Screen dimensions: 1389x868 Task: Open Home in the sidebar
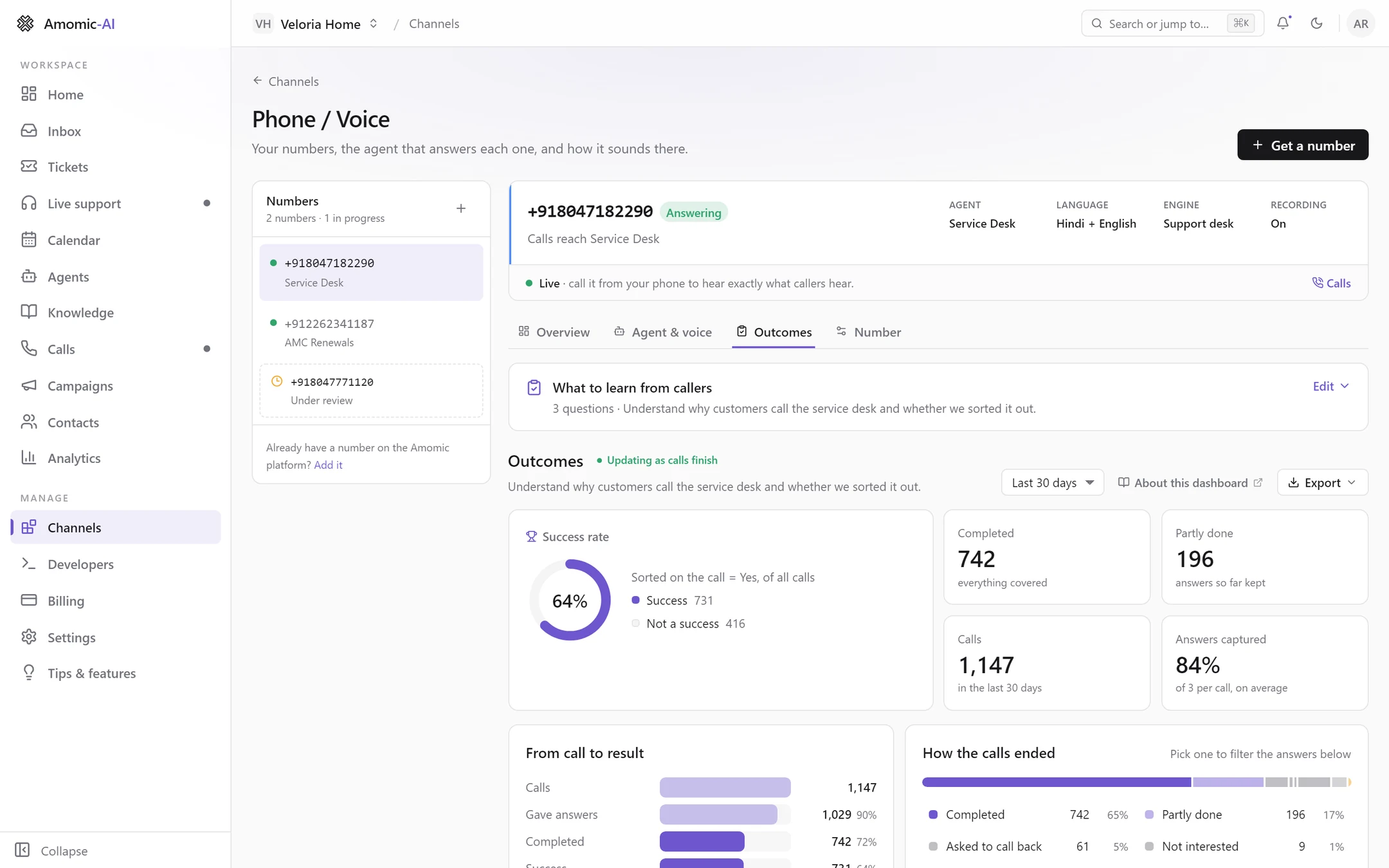pyautogui.click(x=116, y=95)
